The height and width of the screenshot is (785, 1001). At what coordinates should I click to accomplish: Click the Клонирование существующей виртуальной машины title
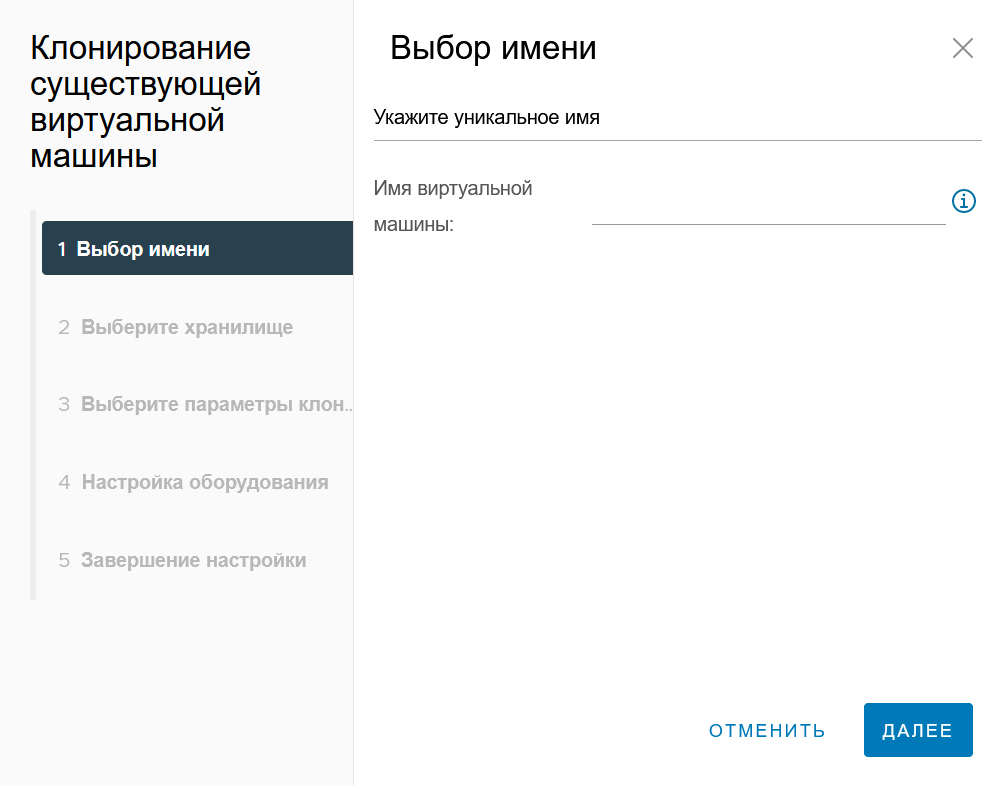[146, 101]
